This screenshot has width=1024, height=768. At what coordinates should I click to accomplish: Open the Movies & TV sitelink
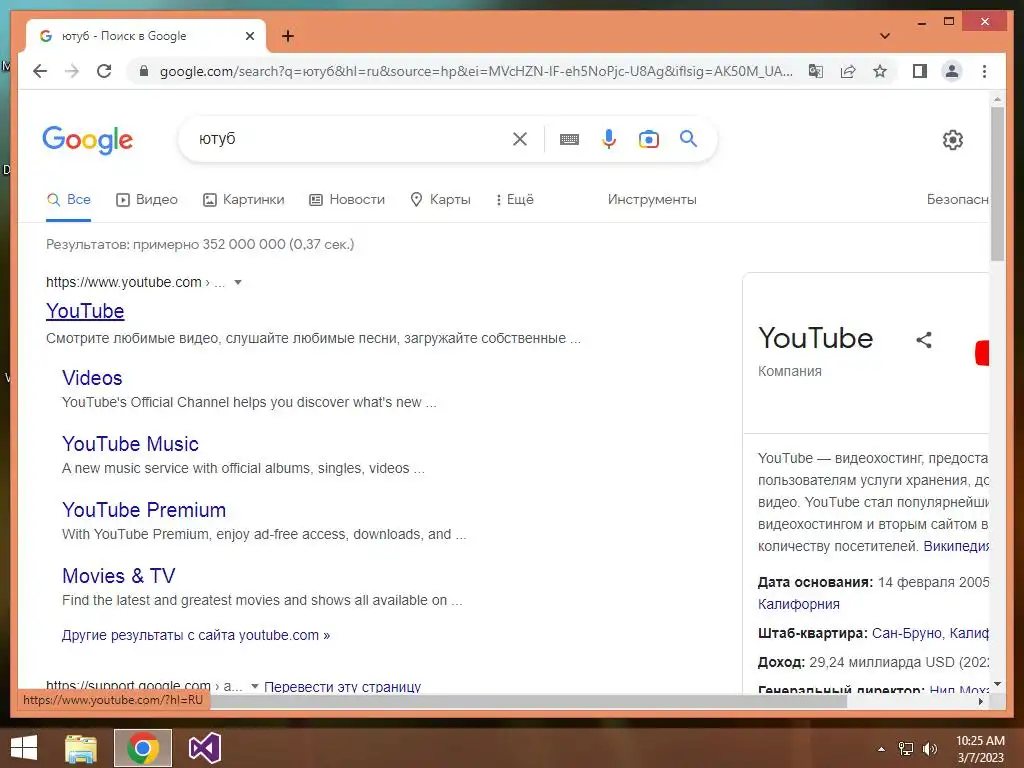[119, 576]
